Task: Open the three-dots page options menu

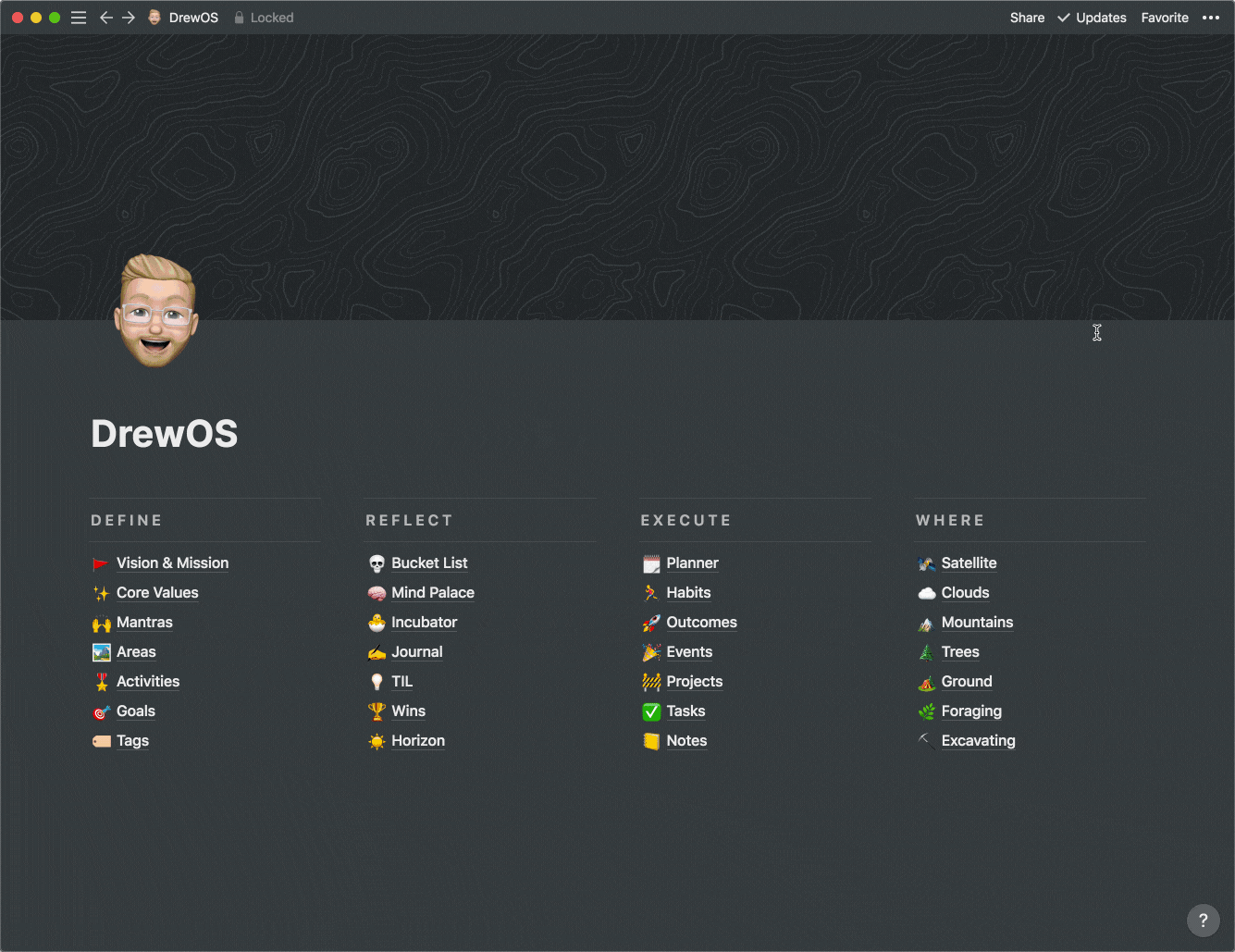Action: (1211, 18)
